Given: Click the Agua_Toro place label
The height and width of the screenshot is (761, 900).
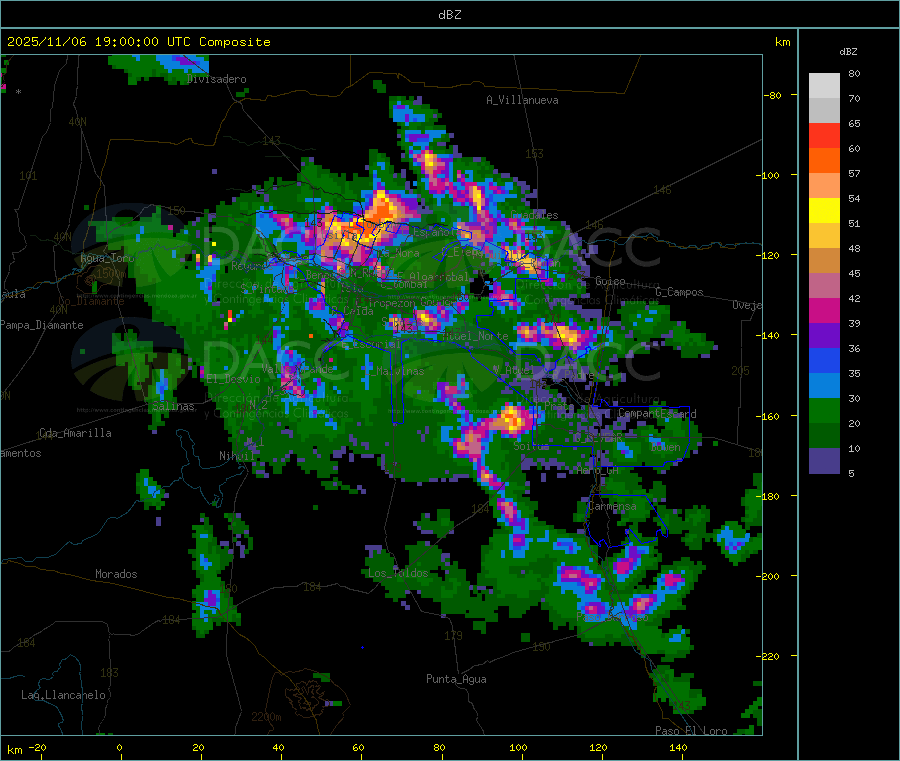Looking at the screenshot, I should [107, 258].
